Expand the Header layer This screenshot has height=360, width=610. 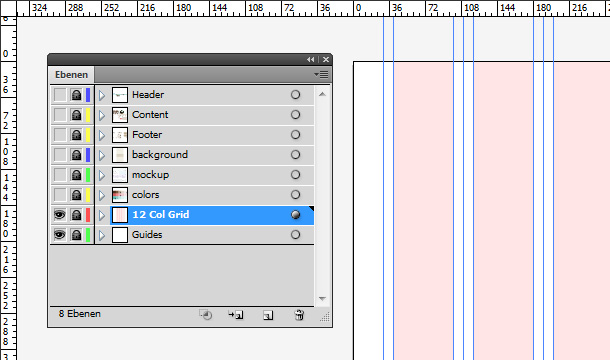pyautogui.click(x=102, y=95)
